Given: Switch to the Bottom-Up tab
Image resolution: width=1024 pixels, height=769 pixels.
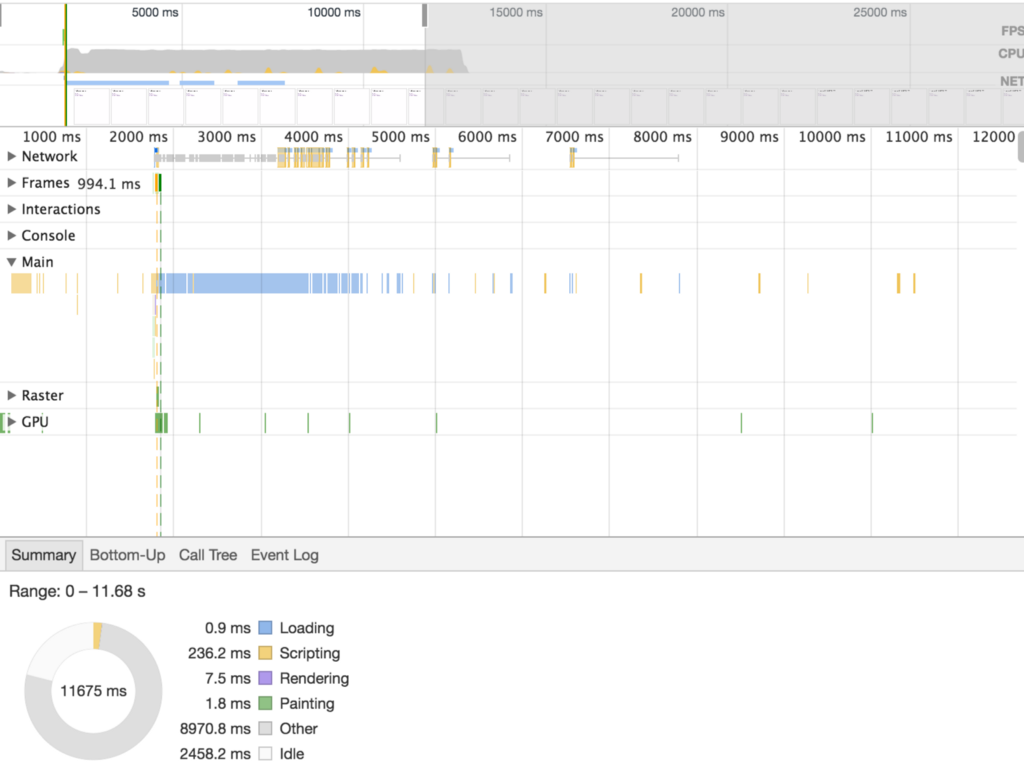Looking at the screenshot, I should tap(127, 555).
